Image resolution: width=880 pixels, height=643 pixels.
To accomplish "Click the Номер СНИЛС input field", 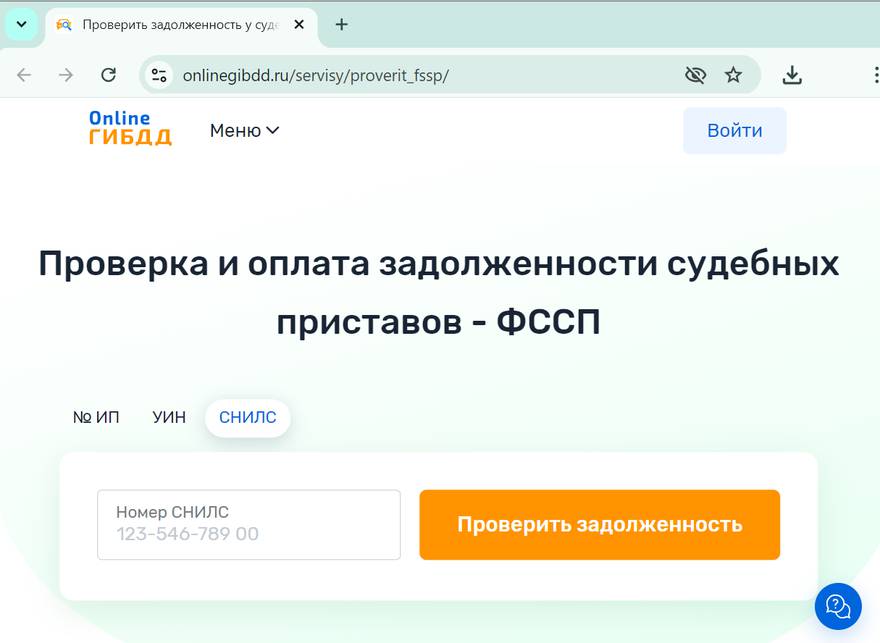I will pyautogui.click(x=247, y=524).
